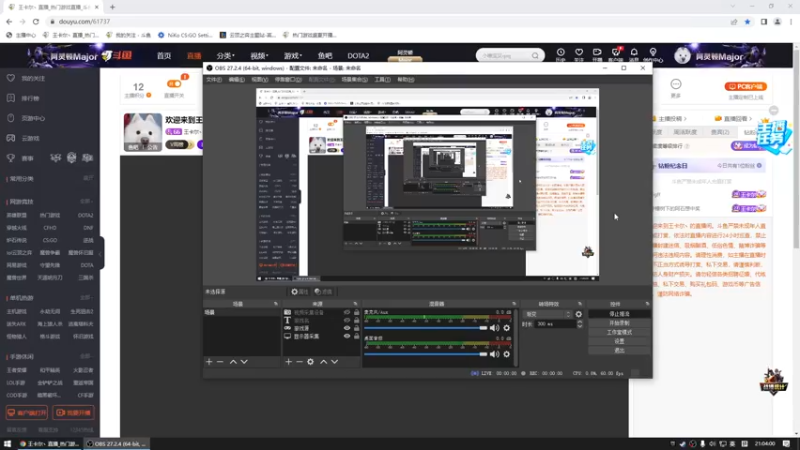The image size is (800, 450).
Task: Bookmark this page with Chrome star icon
Action: click(747, 21)
